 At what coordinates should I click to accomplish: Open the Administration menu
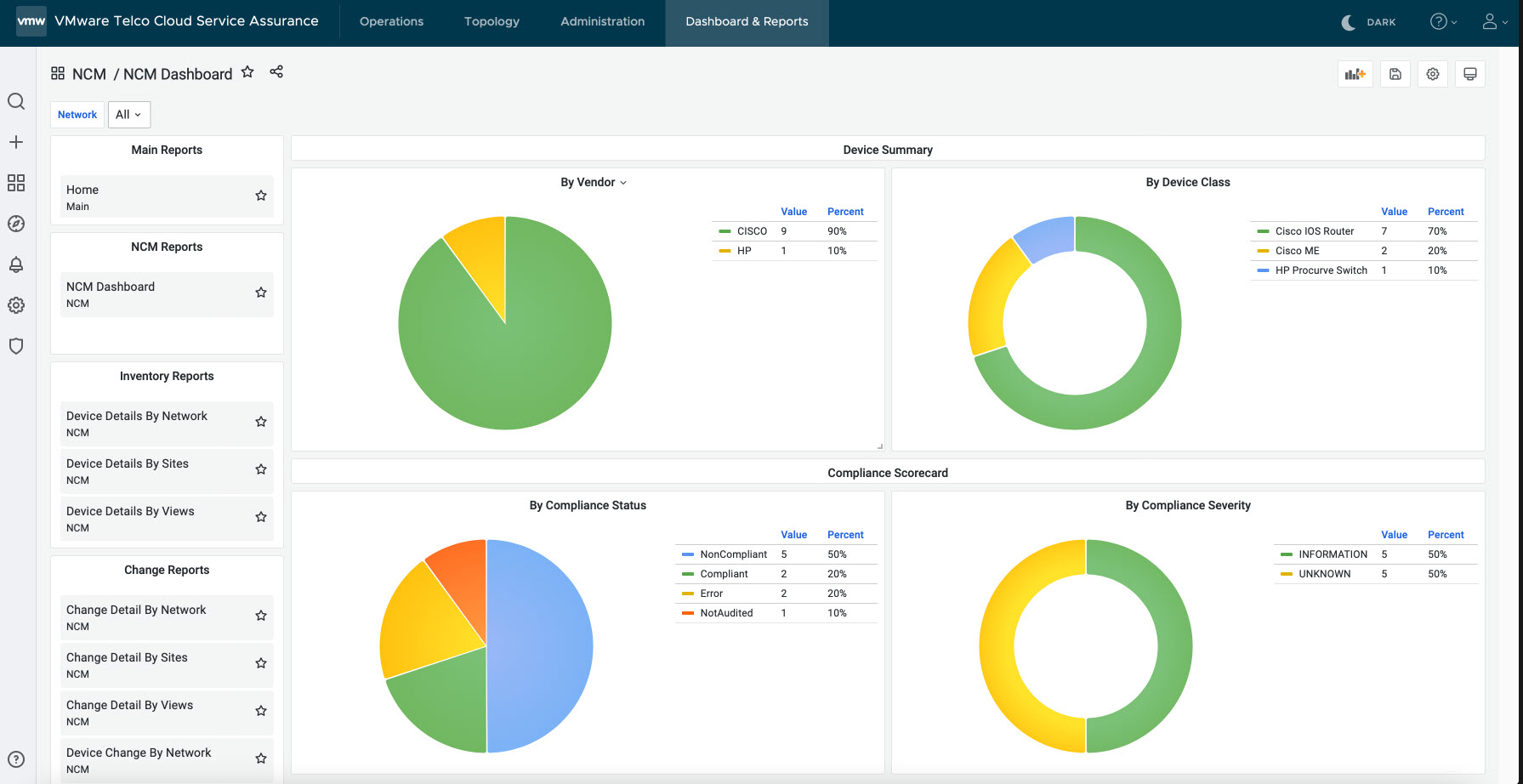(602, 21)
